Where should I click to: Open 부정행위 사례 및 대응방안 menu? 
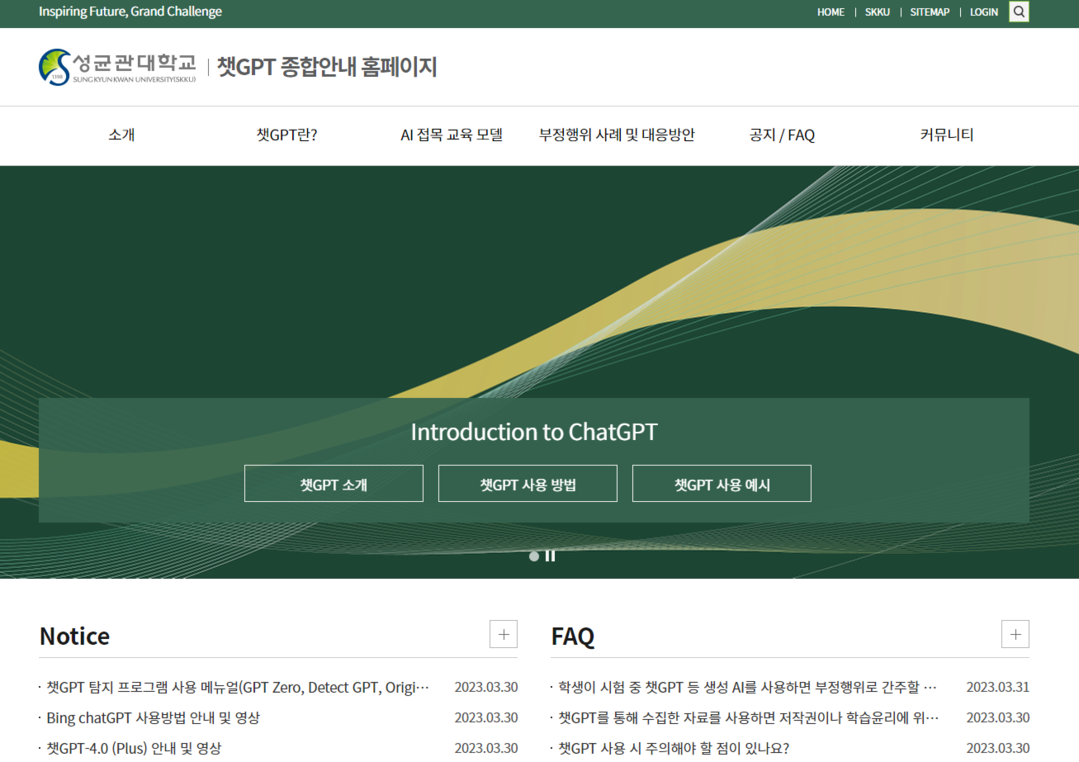pos(616,135)
